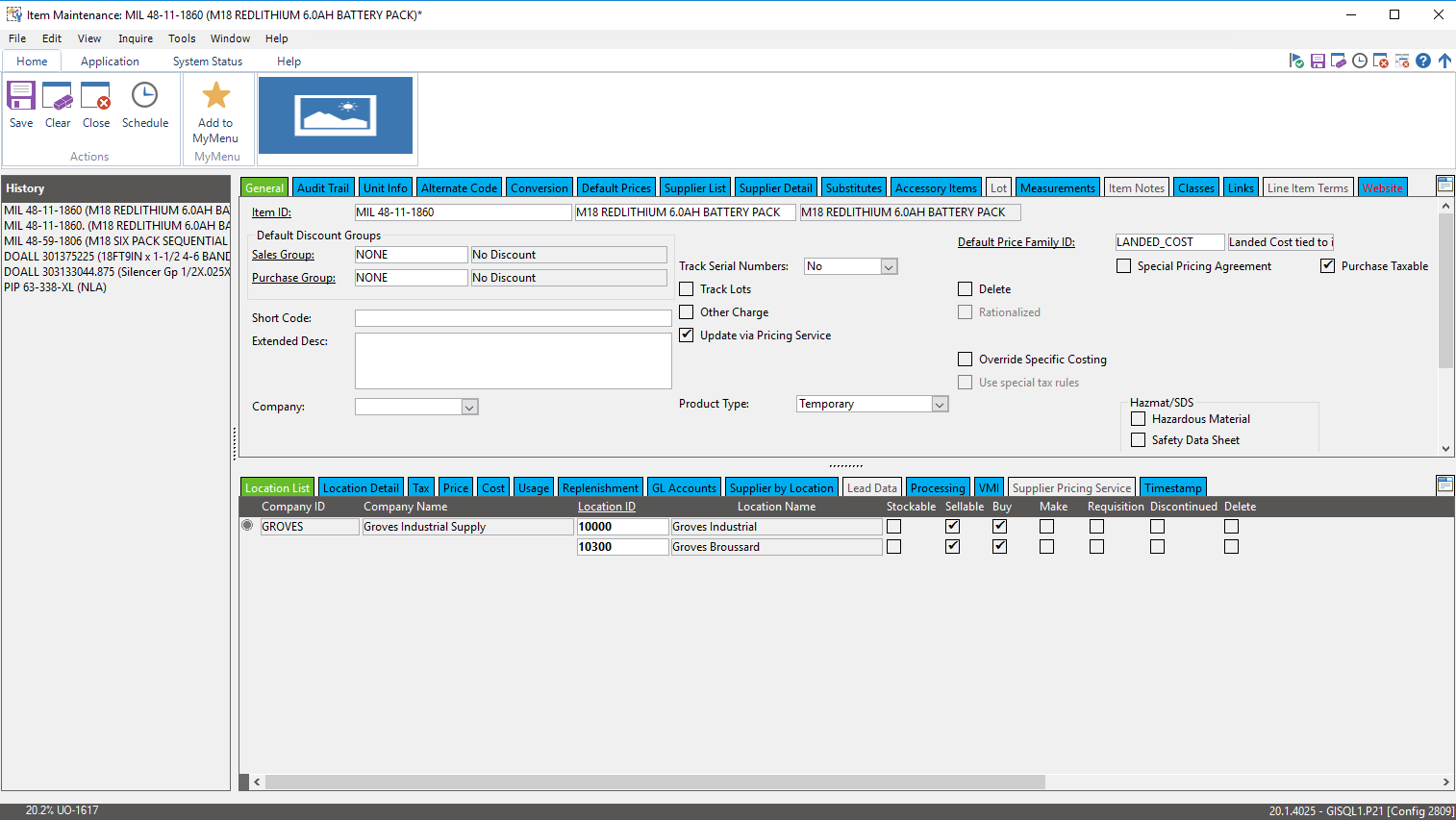Click the flag with green checkmark icon
This screenshot has width=1456, height=820.
[1296, 61]
